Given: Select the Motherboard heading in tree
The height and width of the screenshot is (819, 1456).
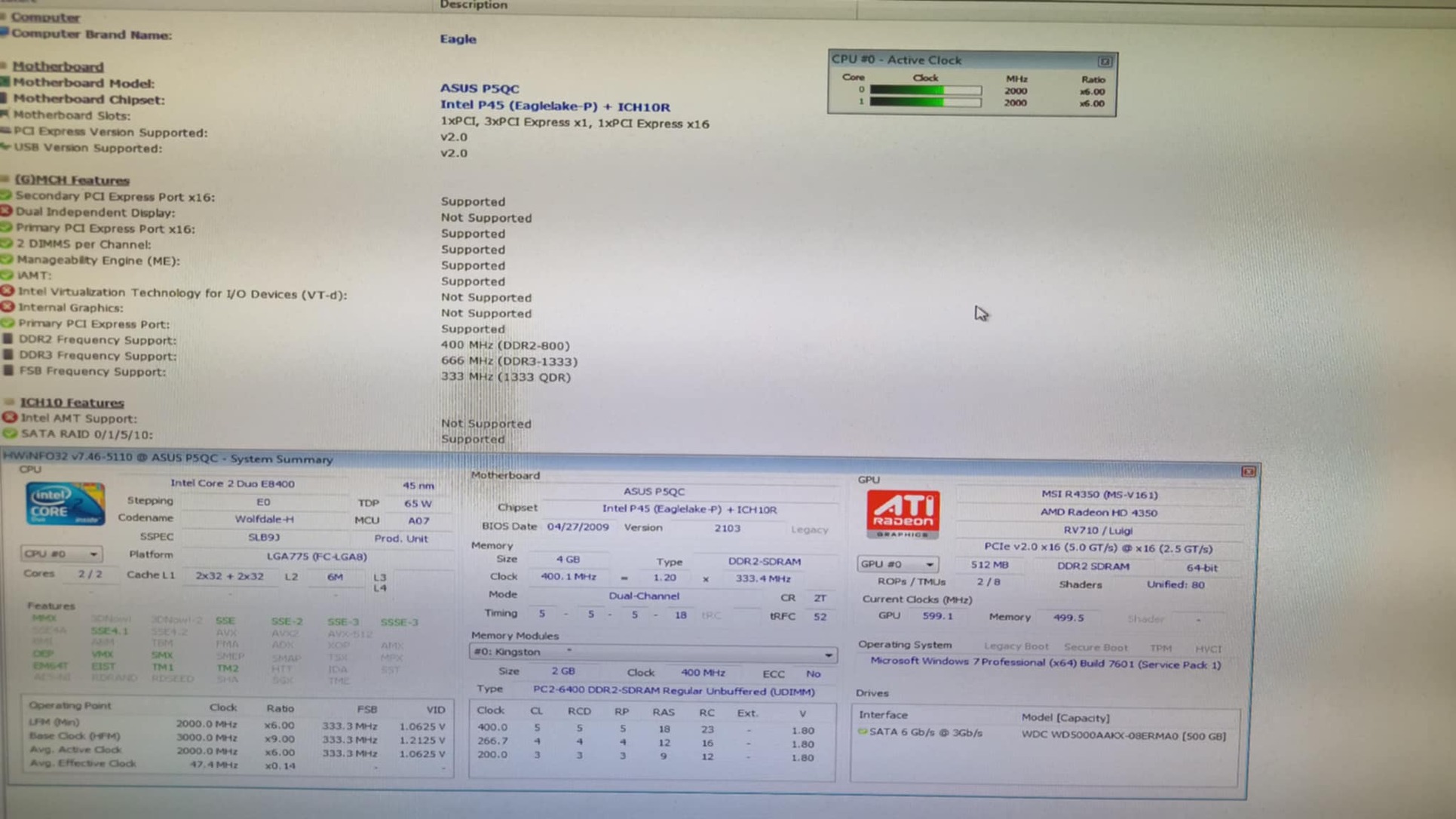Looking at the screenshot, I should tap(58, 66).
